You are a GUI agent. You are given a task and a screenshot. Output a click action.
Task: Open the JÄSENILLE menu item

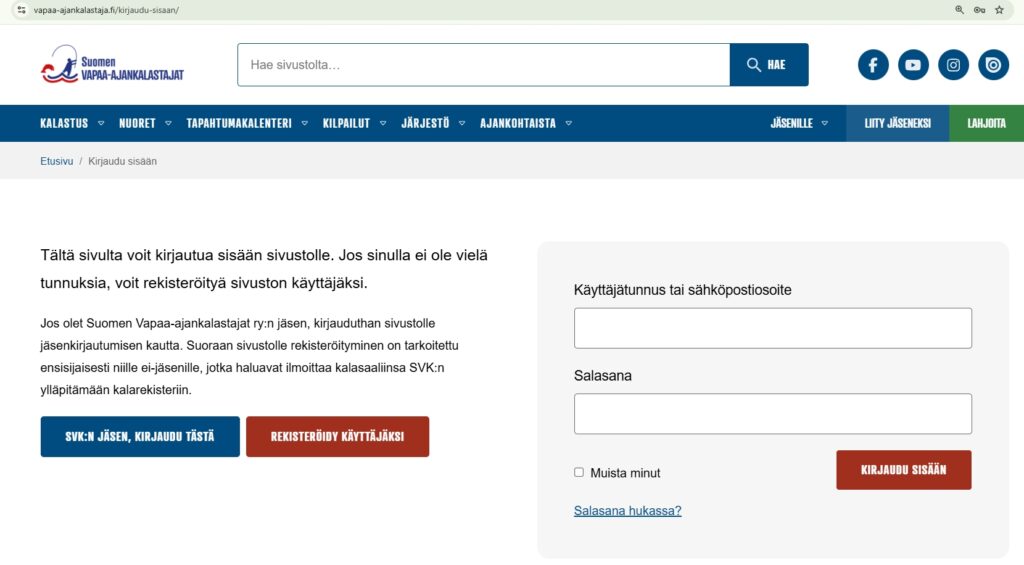792,123
